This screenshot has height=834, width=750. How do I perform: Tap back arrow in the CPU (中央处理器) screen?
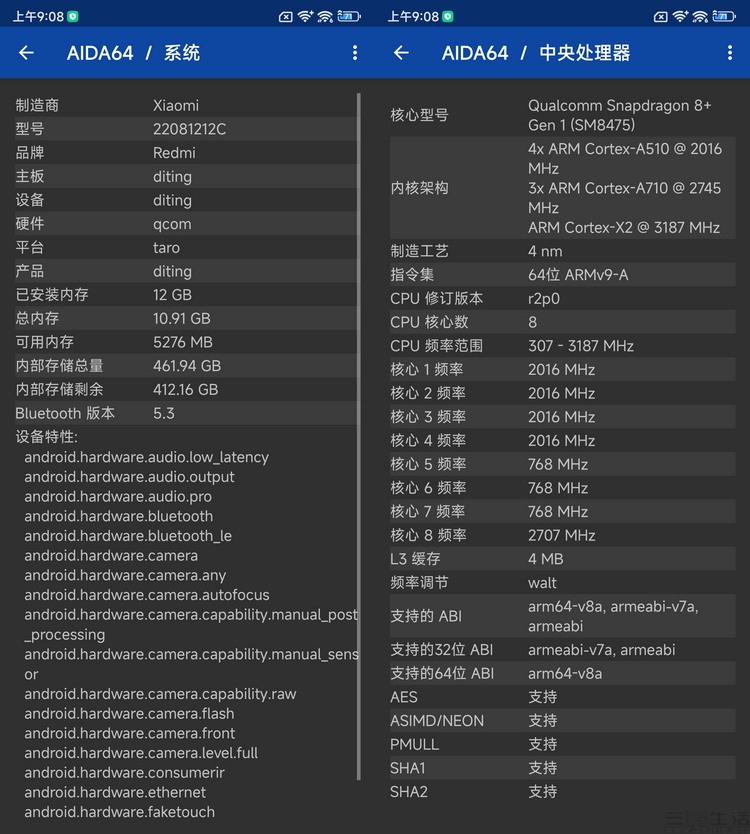point(402,53)
